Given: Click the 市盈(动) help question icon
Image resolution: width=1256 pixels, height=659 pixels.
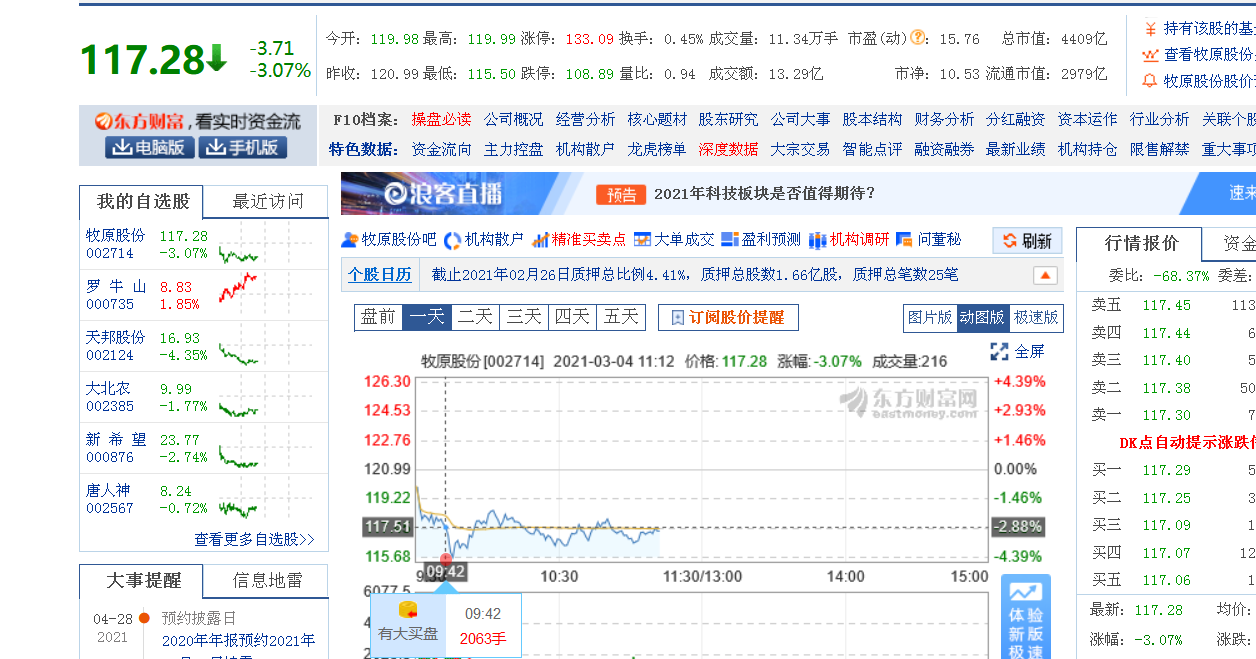Looking at the screenshot, I should coord(917,38).
